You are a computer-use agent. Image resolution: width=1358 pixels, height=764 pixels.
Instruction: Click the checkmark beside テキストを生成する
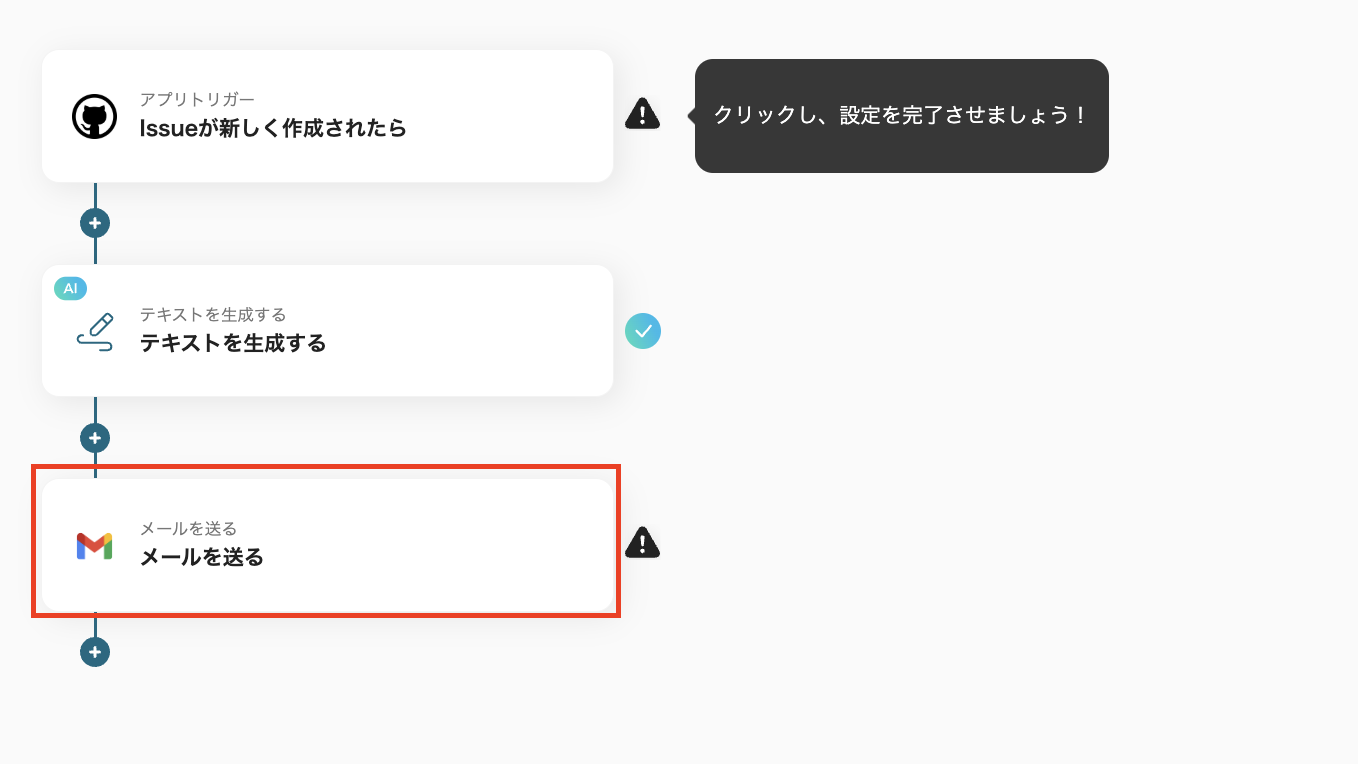coord(643,331)
